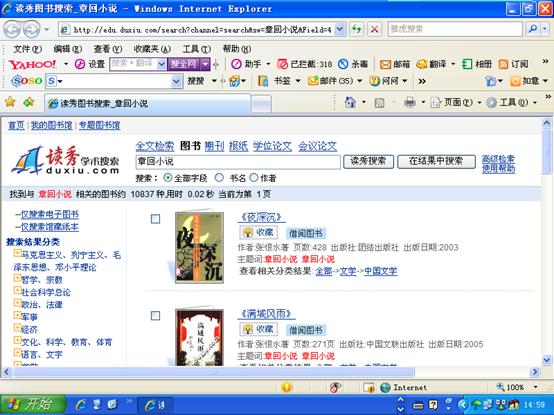Expand the 哲学、宗教 category

17,278
